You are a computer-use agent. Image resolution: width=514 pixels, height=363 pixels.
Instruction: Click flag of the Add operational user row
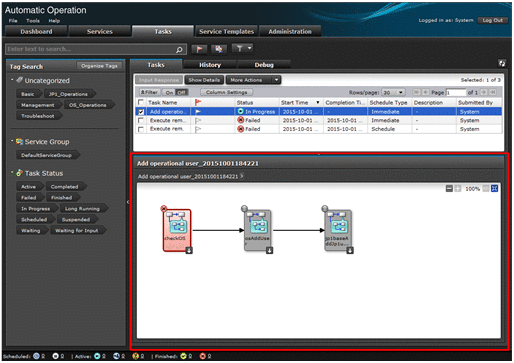[198, 112]
